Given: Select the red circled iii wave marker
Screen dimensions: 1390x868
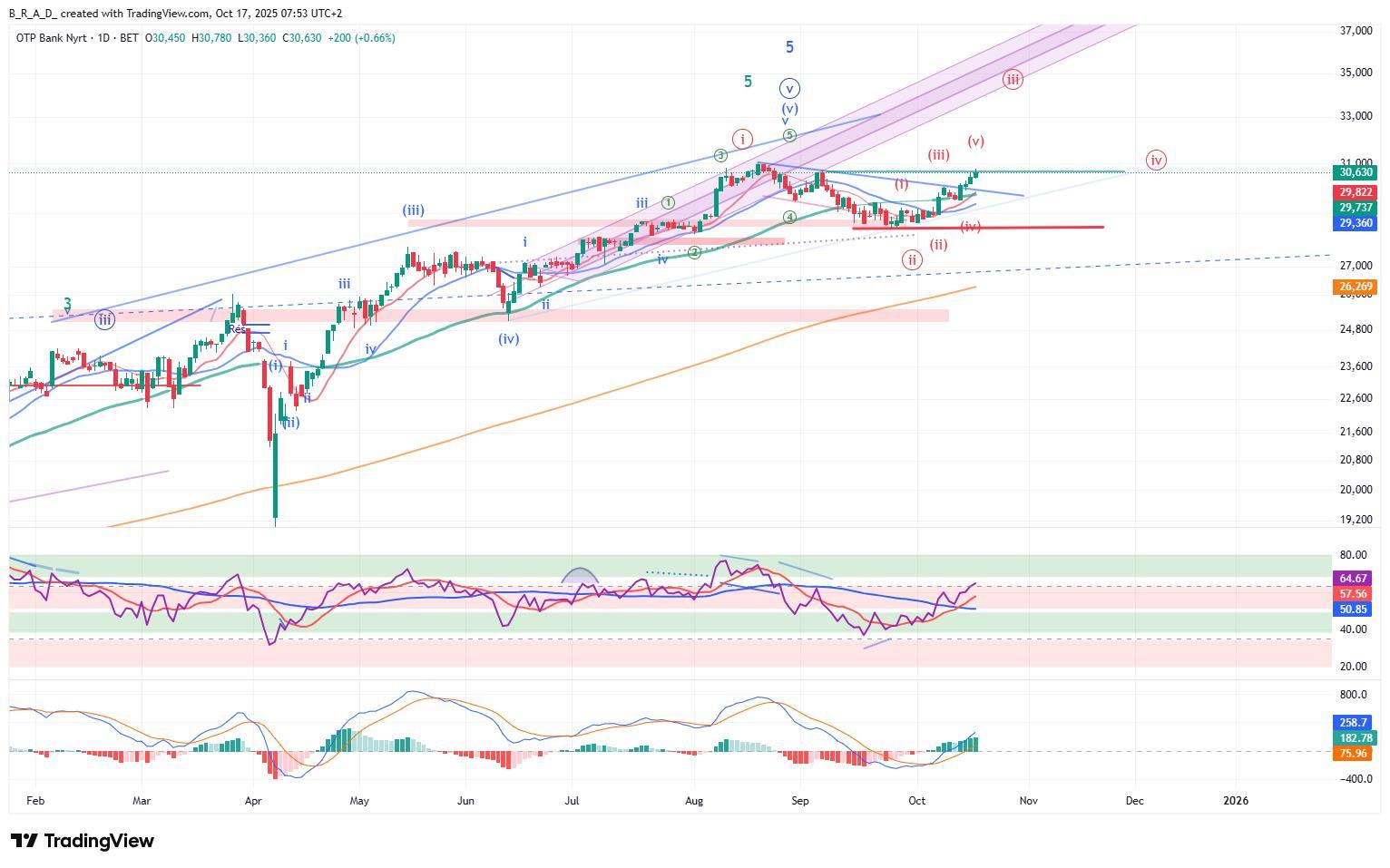Looking at the screenshot, I should tap(1013, 79).
